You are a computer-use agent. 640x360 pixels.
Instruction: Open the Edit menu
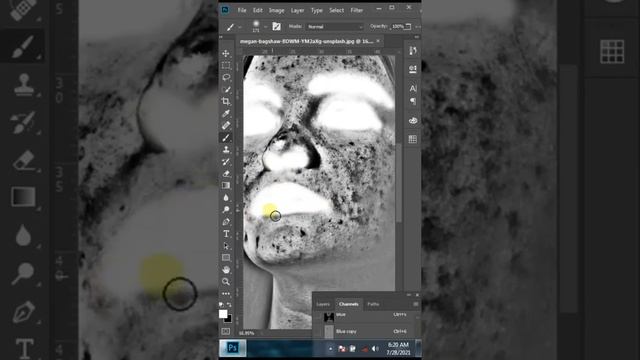click(258, 10)
